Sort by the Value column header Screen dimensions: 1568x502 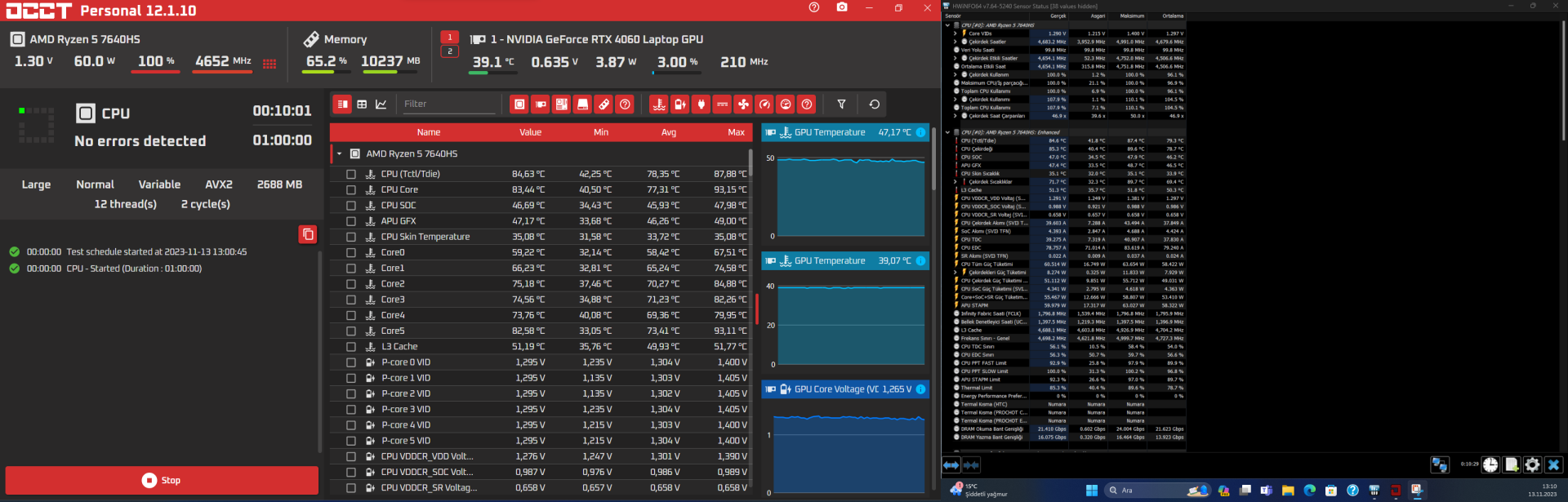(x=530, y=132)
